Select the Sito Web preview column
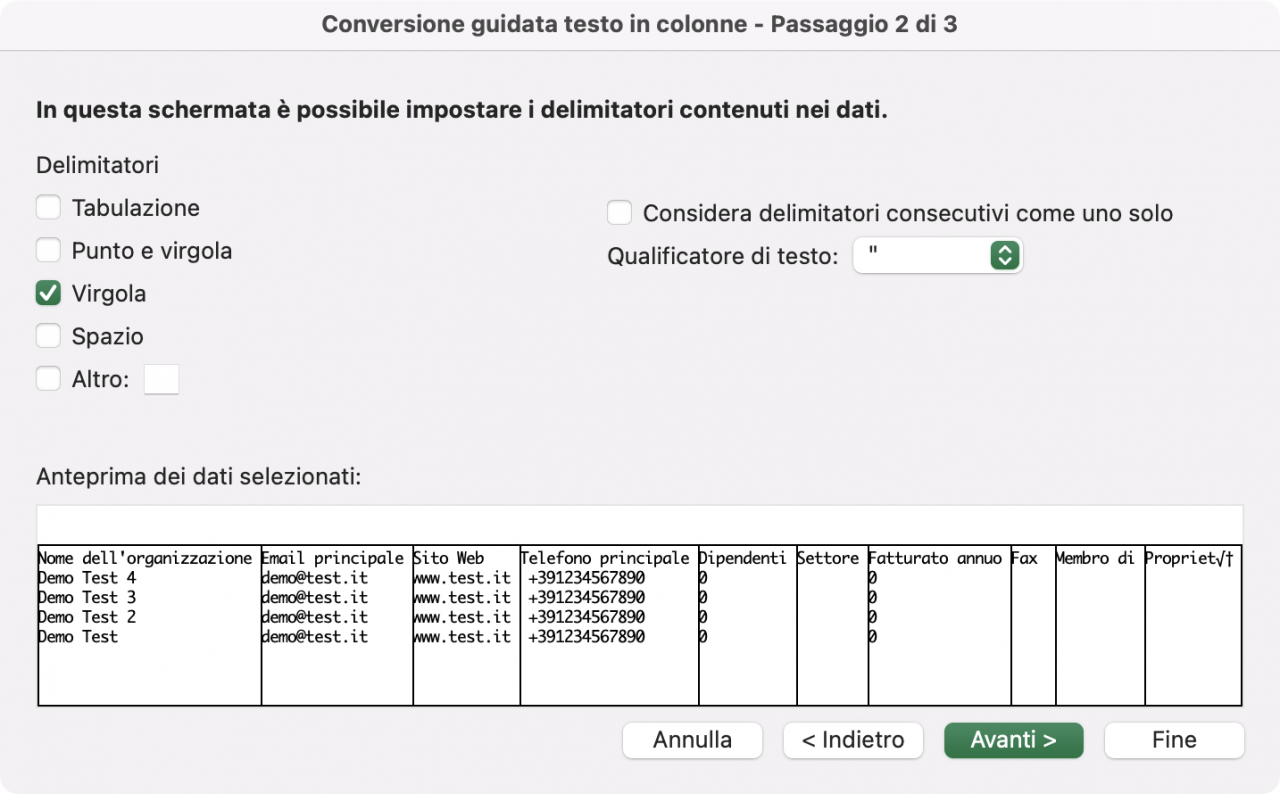This screenshot has height=794, width=1280. pyautogui.click(x=467, y=626)
